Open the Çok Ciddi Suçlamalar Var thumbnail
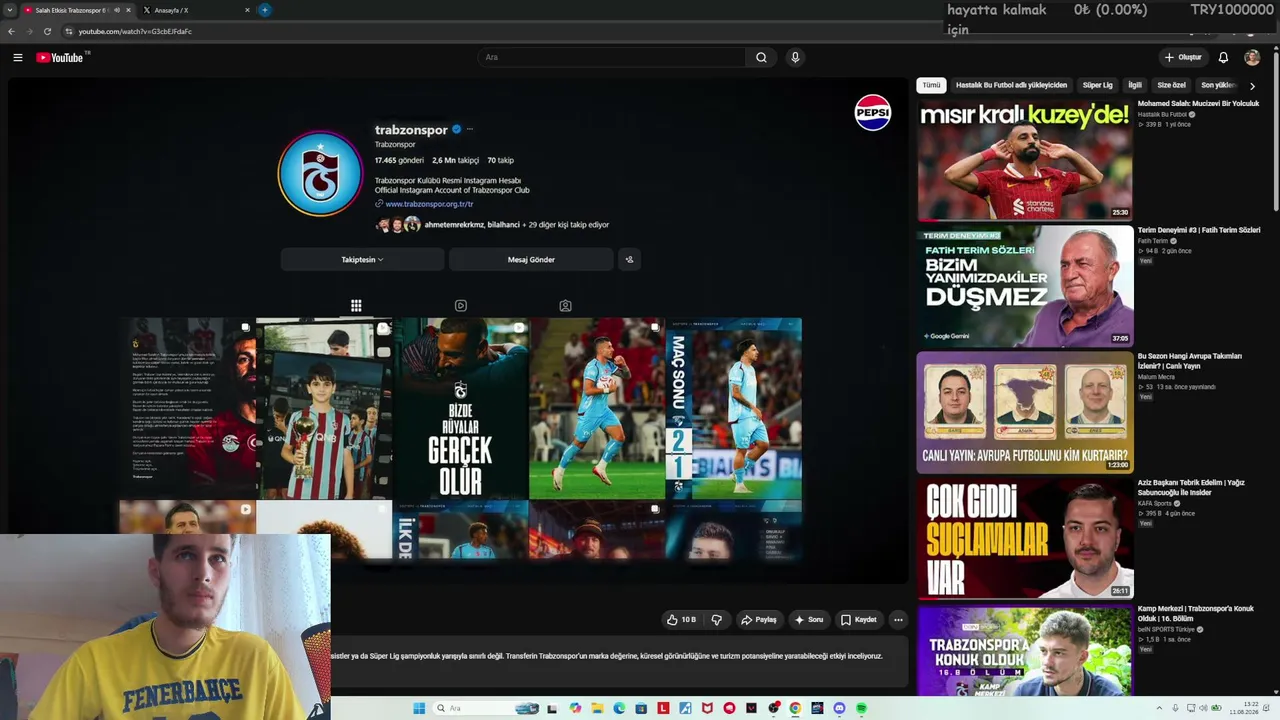1280x720 pixels. tap(1025, 539)
